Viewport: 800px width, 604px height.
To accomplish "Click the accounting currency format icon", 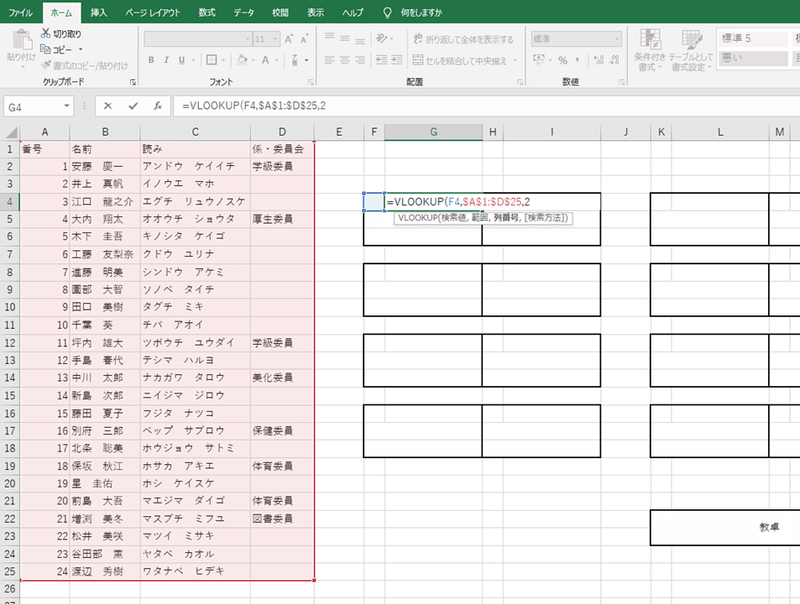I will [539, 60].
